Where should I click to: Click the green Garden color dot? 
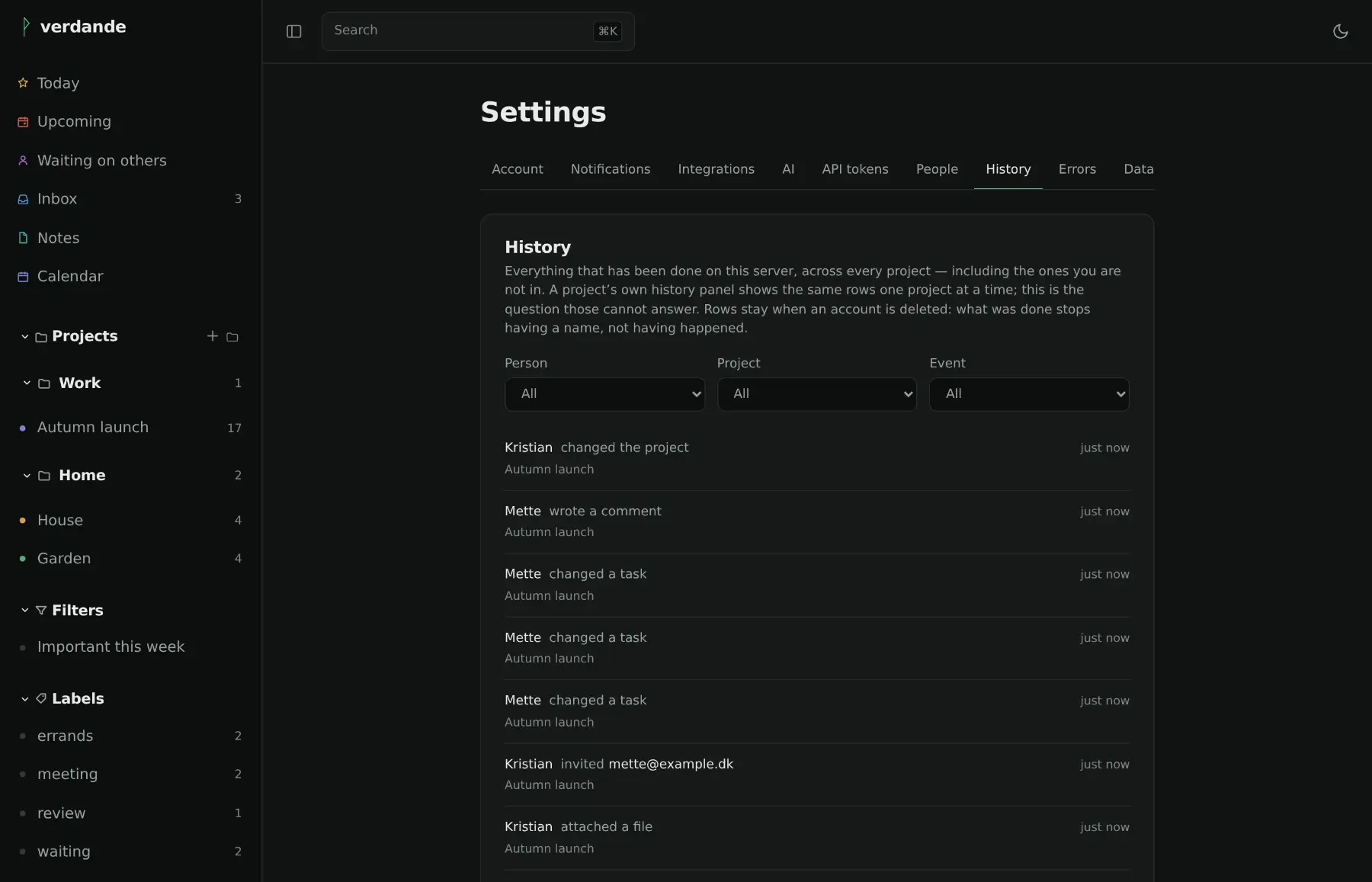[23, 559]
